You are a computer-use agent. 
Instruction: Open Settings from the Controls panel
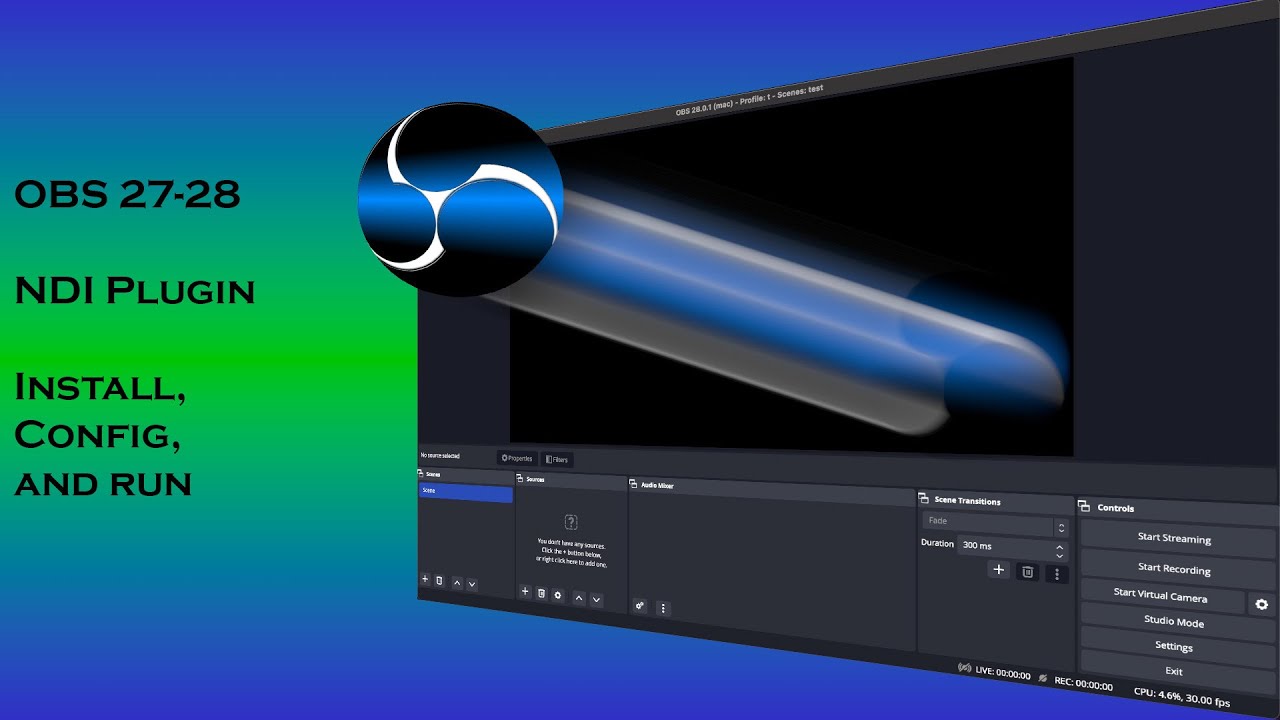point(1178,648)
